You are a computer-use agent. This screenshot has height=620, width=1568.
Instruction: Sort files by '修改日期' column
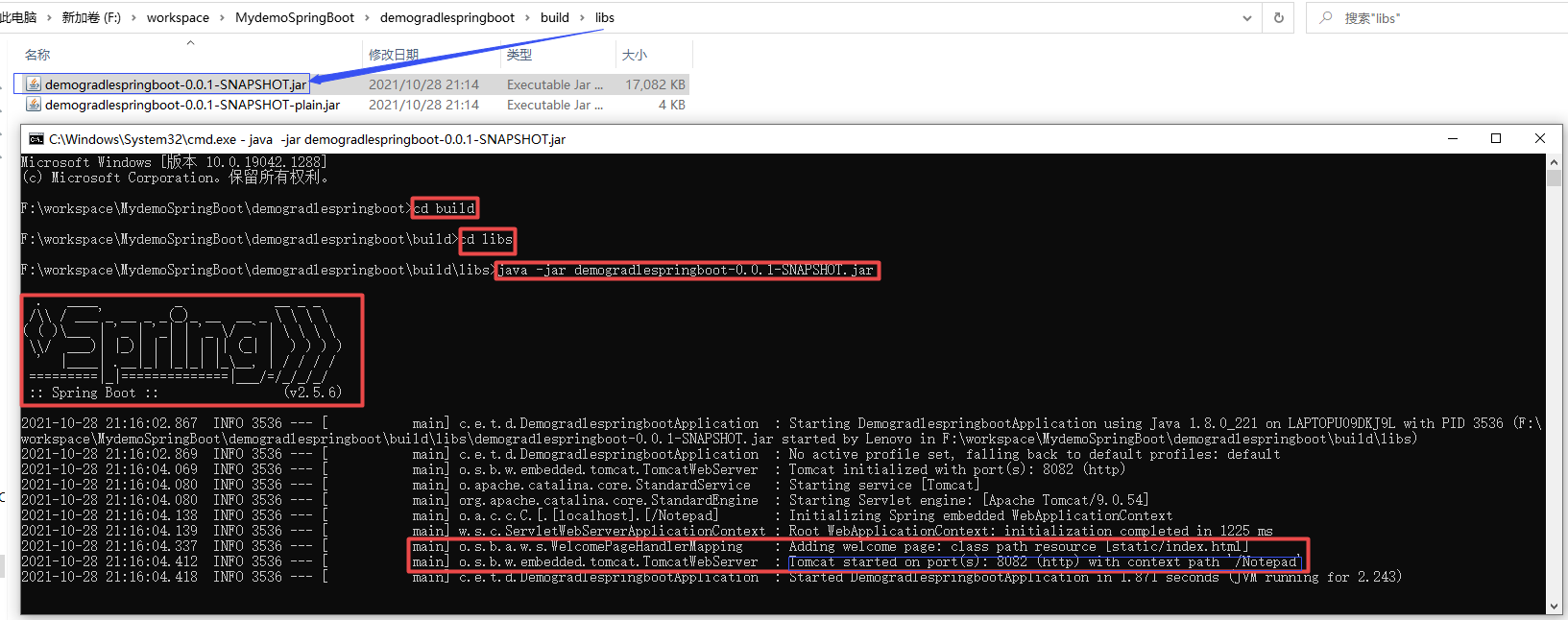pyautogui.click(x=394, y=55)
